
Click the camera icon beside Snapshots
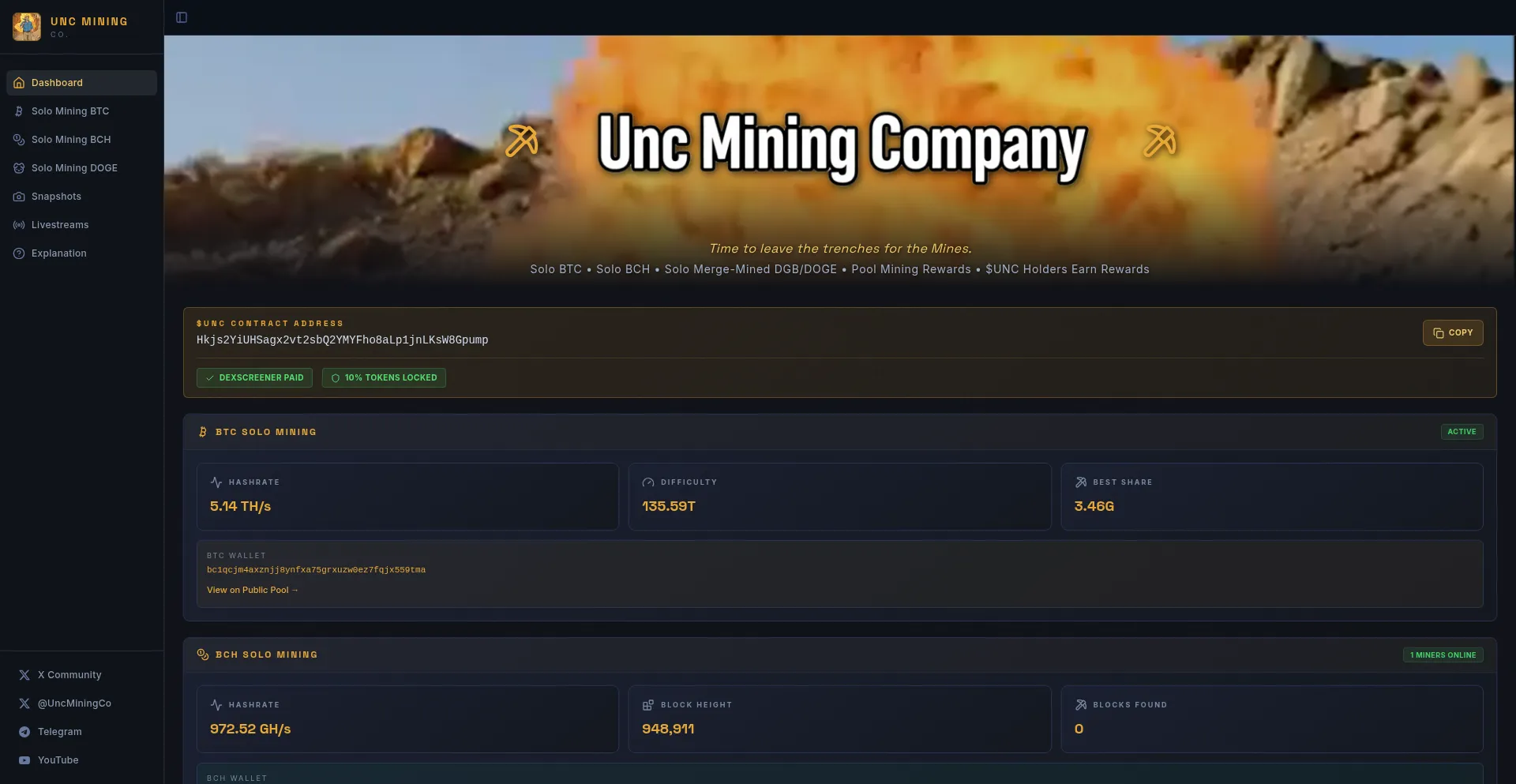(19, 197)
